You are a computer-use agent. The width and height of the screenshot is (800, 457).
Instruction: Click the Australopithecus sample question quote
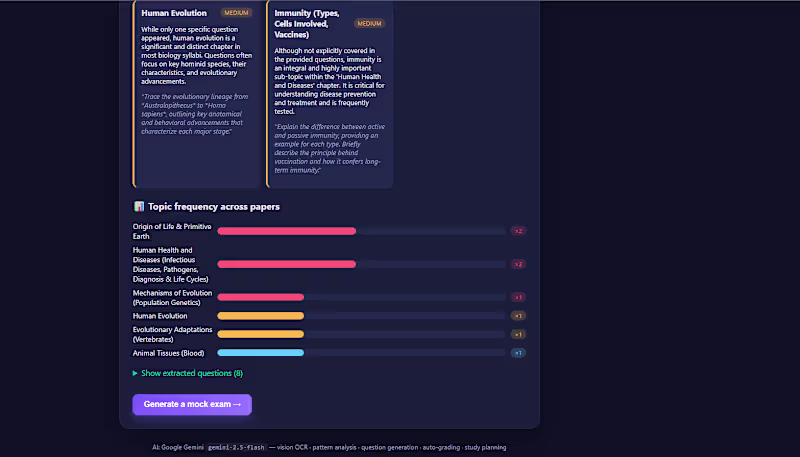pyautogui.click(x=194, y=114)
